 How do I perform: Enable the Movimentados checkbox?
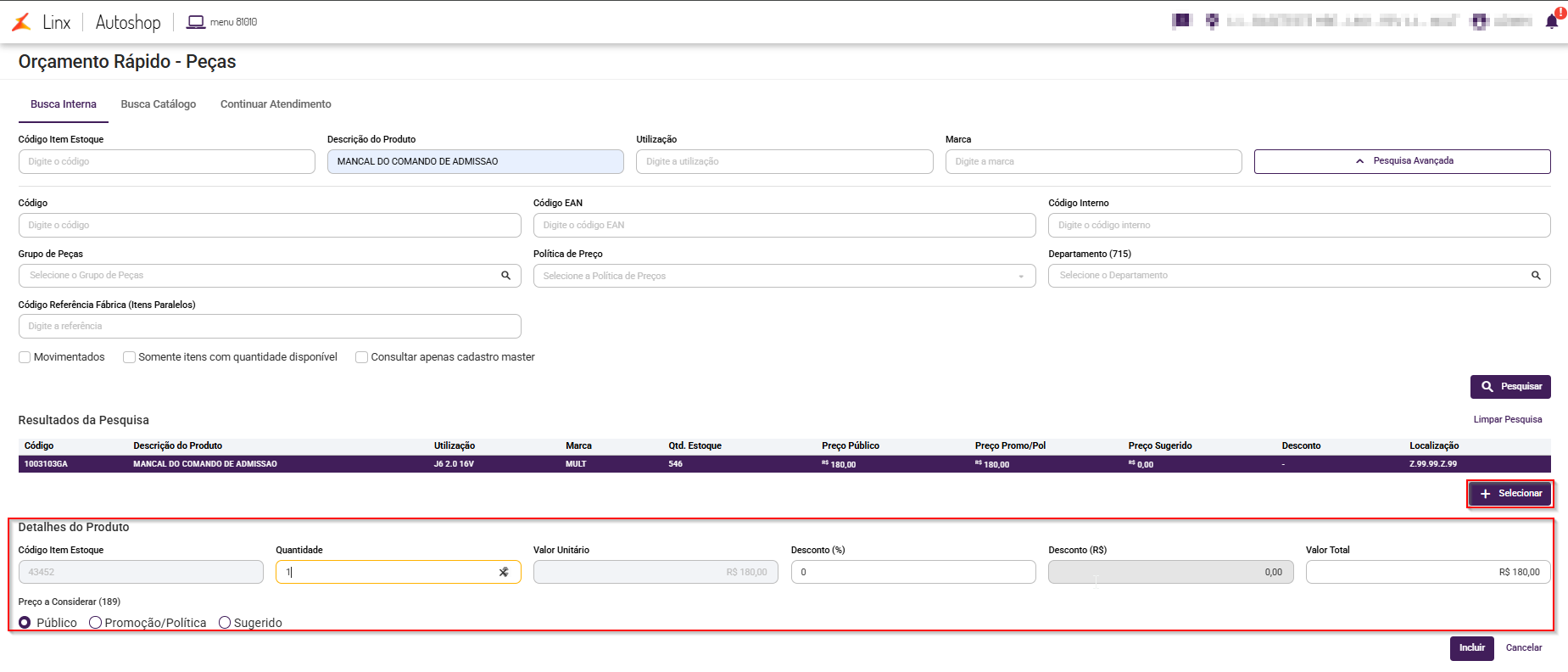coord(25,357)
